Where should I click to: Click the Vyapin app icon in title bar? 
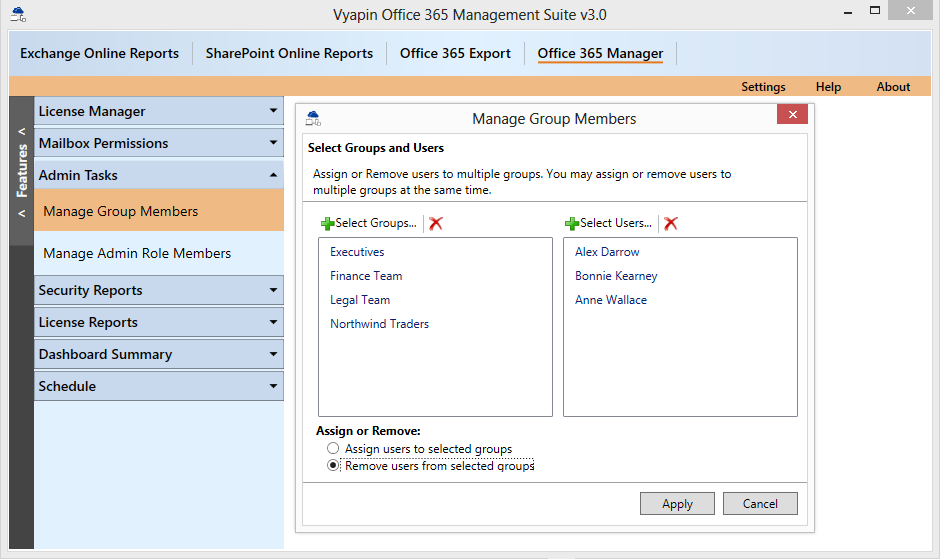click(x=18, y=14)
